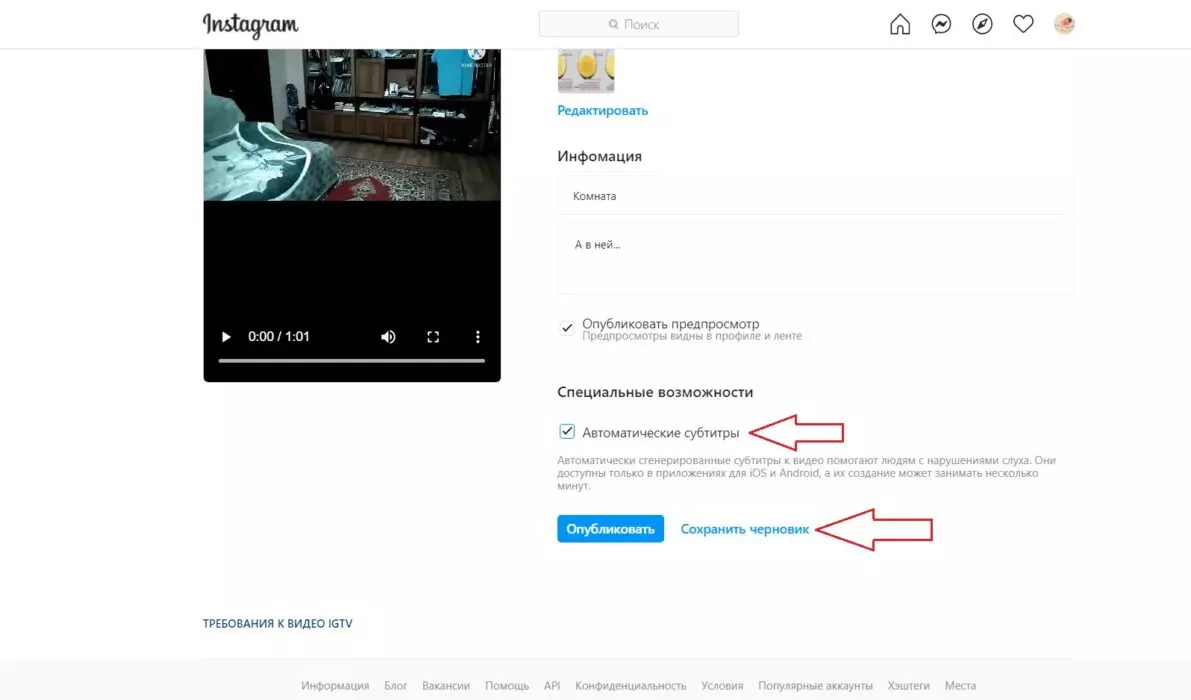The image size is (1191, 700).
Task: Enter fullscreen in the video player
Action: (433, 336)
